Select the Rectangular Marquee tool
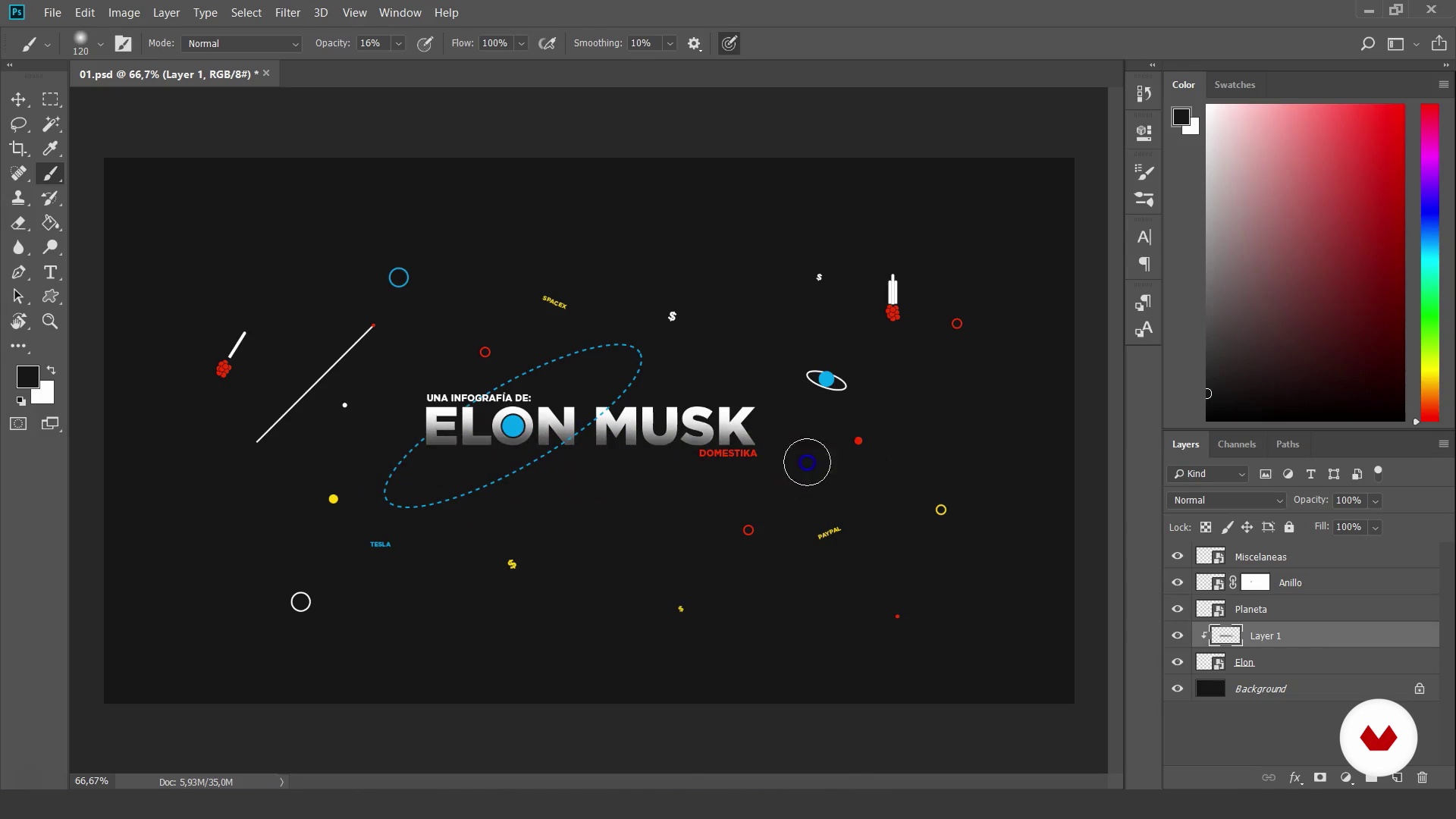Screen dimensions: 1456x819 [50, 99]
